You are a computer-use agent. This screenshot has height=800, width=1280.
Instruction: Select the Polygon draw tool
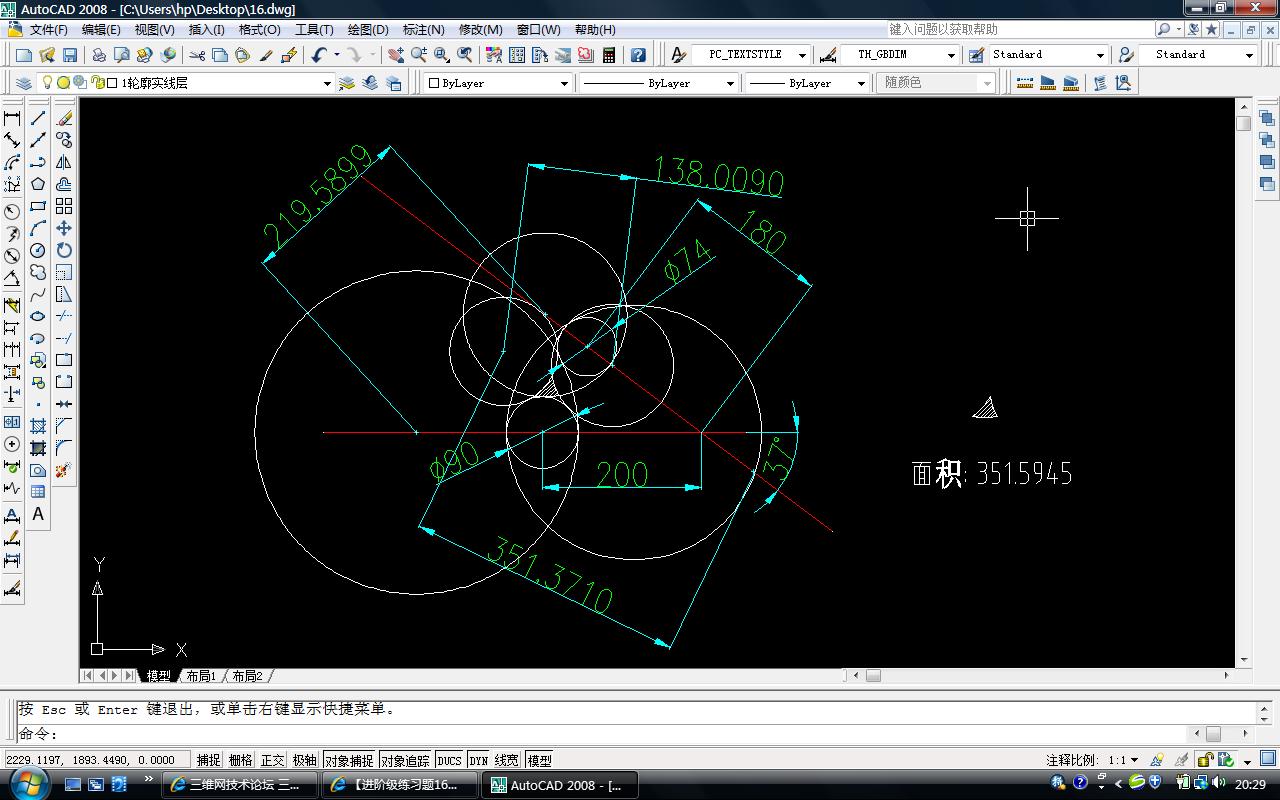(x=38, y=184)
